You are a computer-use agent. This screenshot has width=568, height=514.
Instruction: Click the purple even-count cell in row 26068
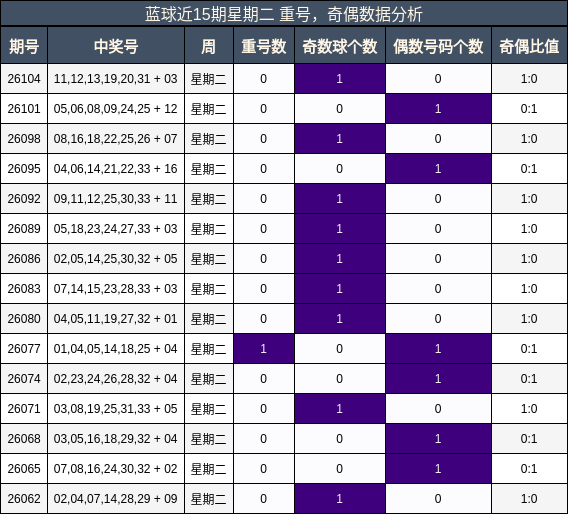tap(438, 439)
